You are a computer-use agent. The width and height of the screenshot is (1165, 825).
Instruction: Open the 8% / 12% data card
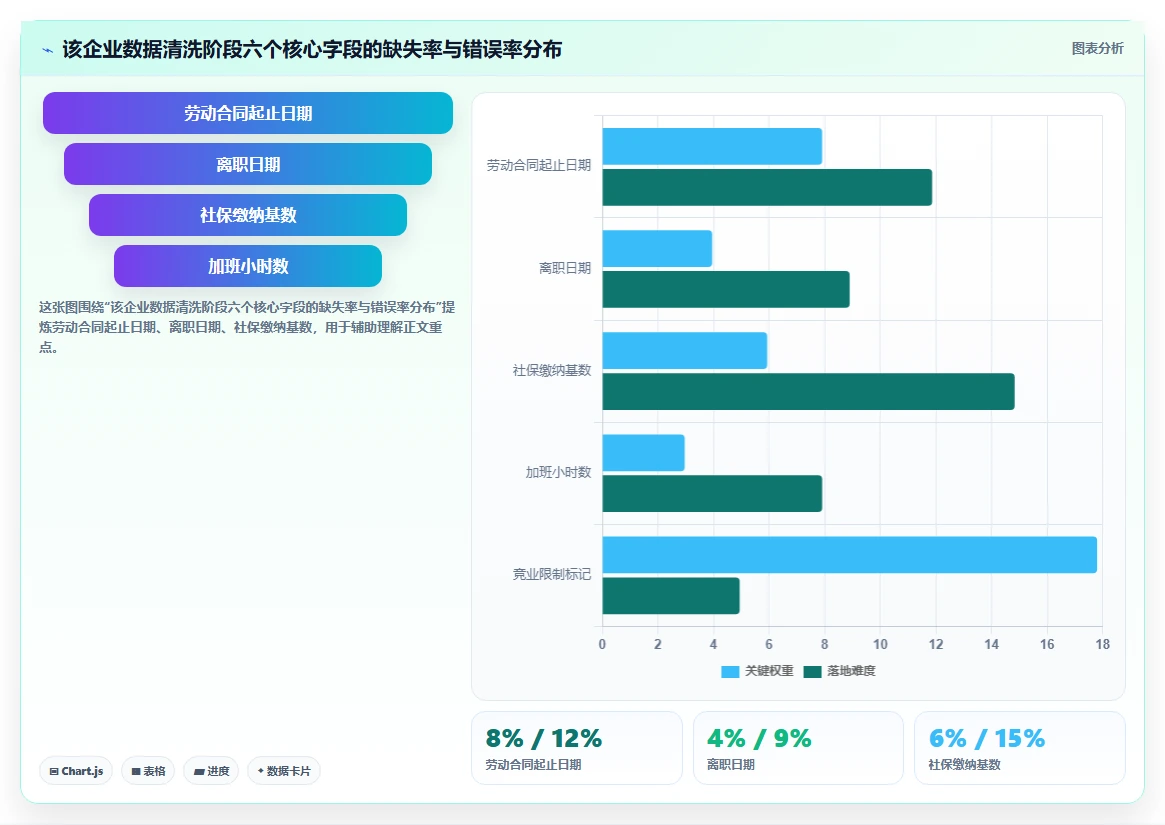pyautogui.click(x=577, y=748)
